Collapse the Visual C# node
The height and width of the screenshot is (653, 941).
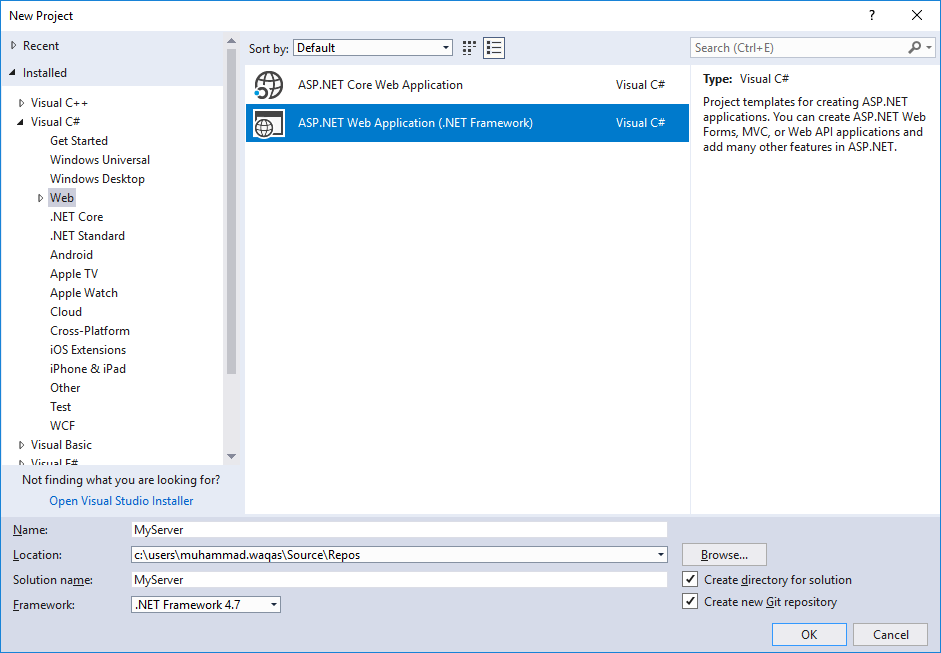coord(21,122)
